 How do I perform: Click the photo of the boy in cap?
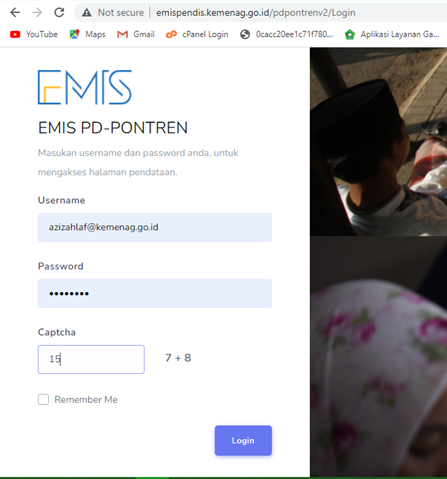coord(378,142)
